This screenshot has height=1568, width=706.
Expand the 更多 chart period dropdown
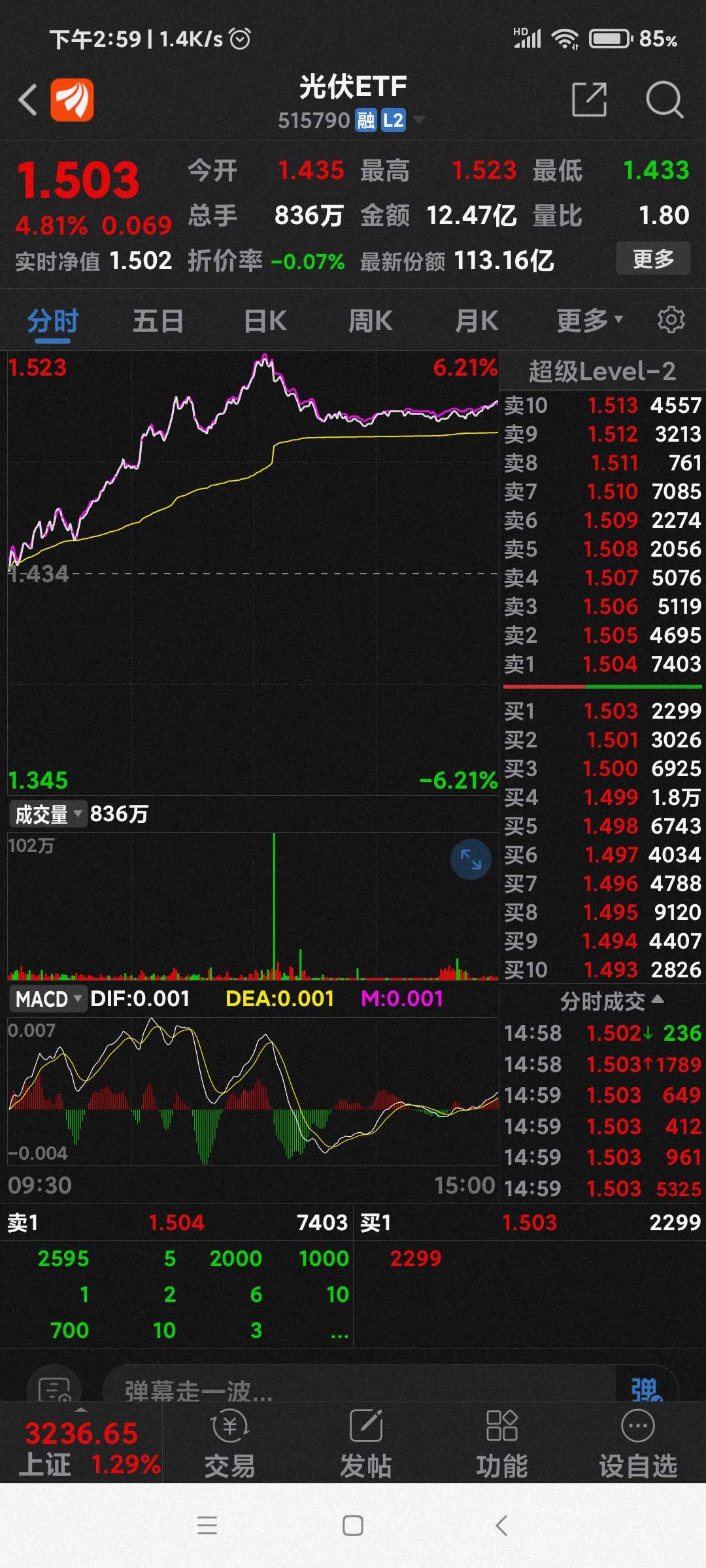click(589, 321)
